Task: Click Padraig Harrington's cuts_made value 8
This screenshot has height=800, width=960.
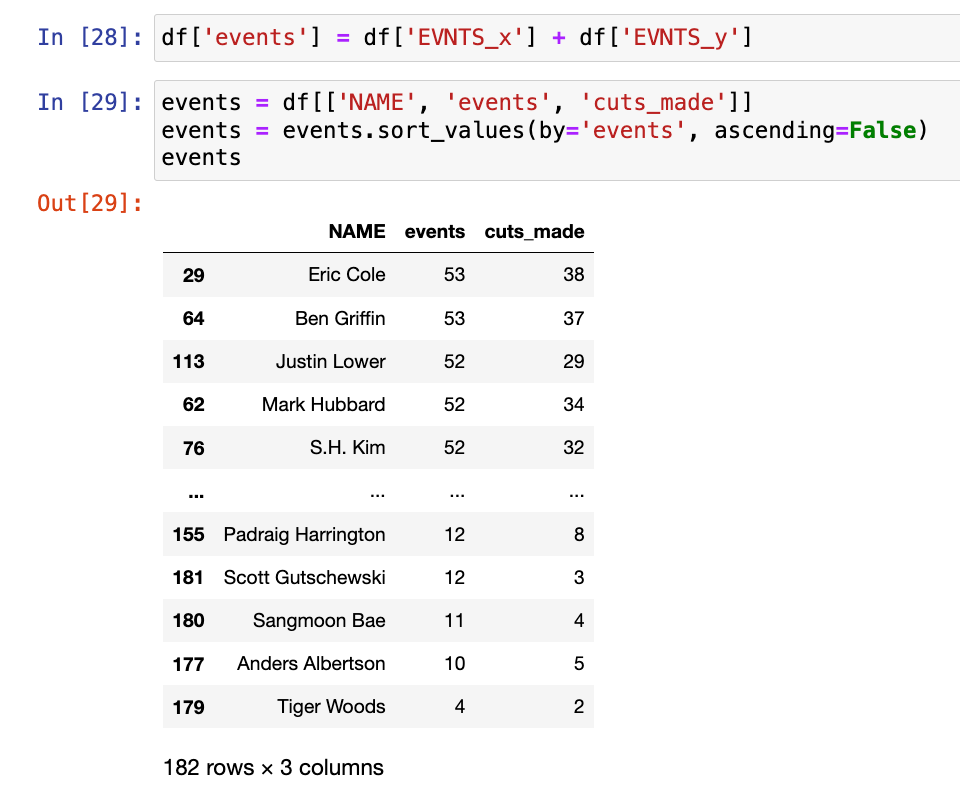Action: click(x=579, y=534)
